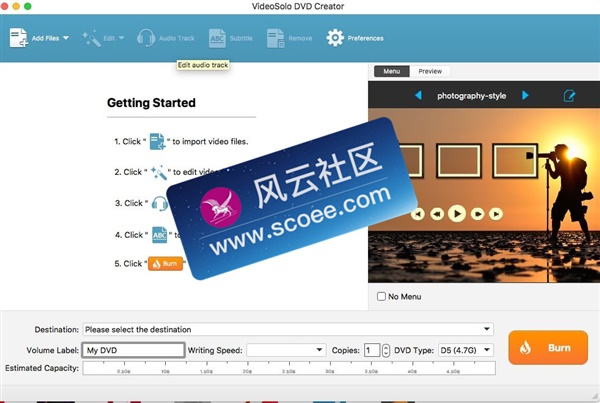Click the edit menu template pencil icon

[569, 95]
